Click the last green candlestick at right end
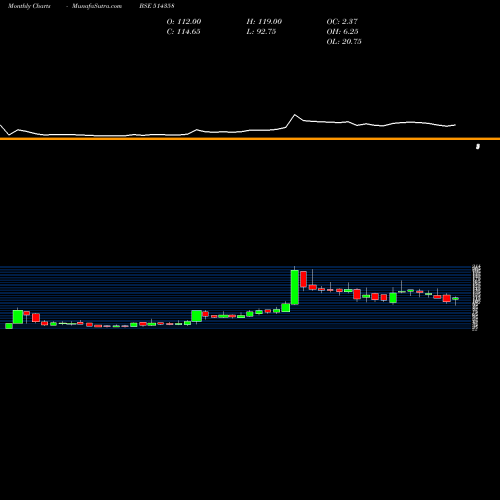Screen dimensions: 500x500 coord(455,299)
